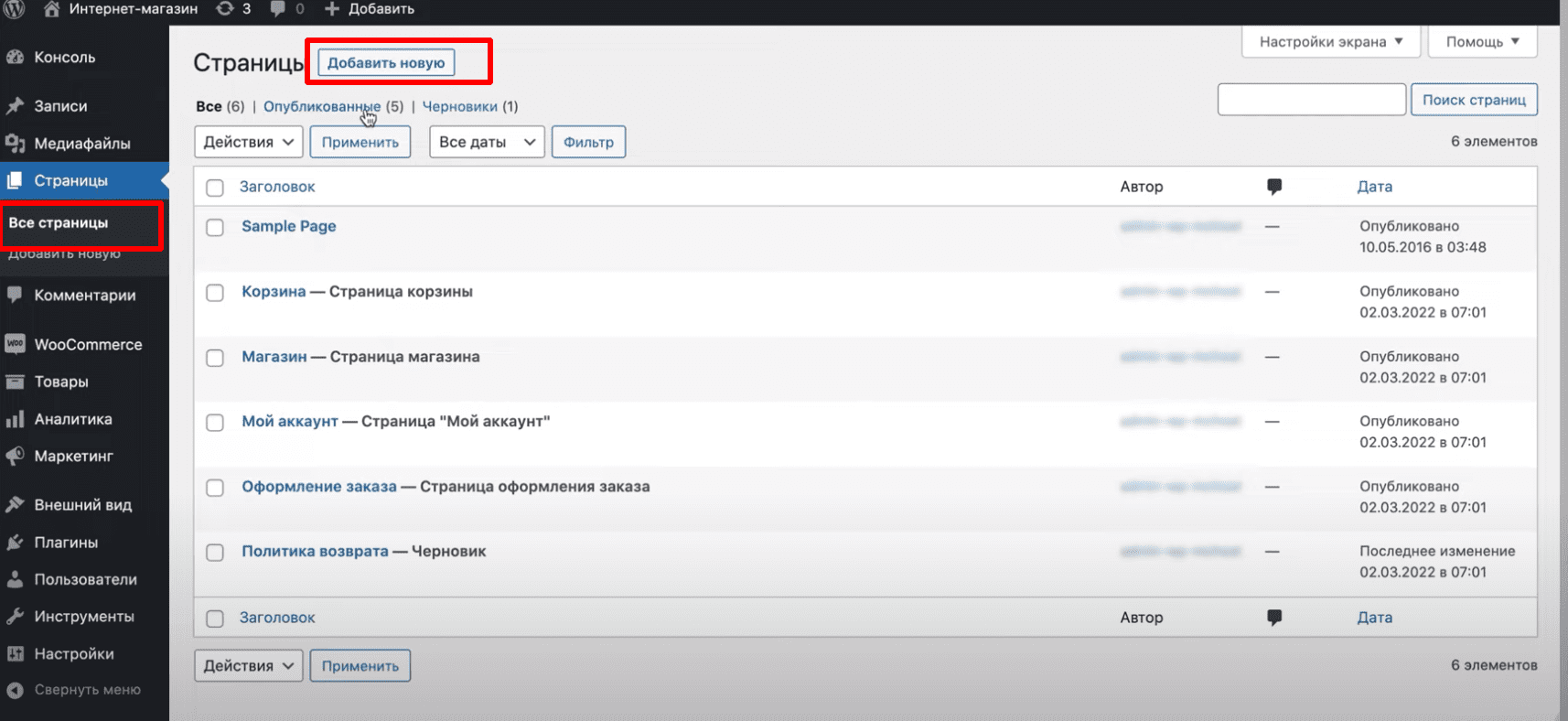Sort by Дата column in header
Viewport: 1568px width, 721px height.
coord(1375,187)
